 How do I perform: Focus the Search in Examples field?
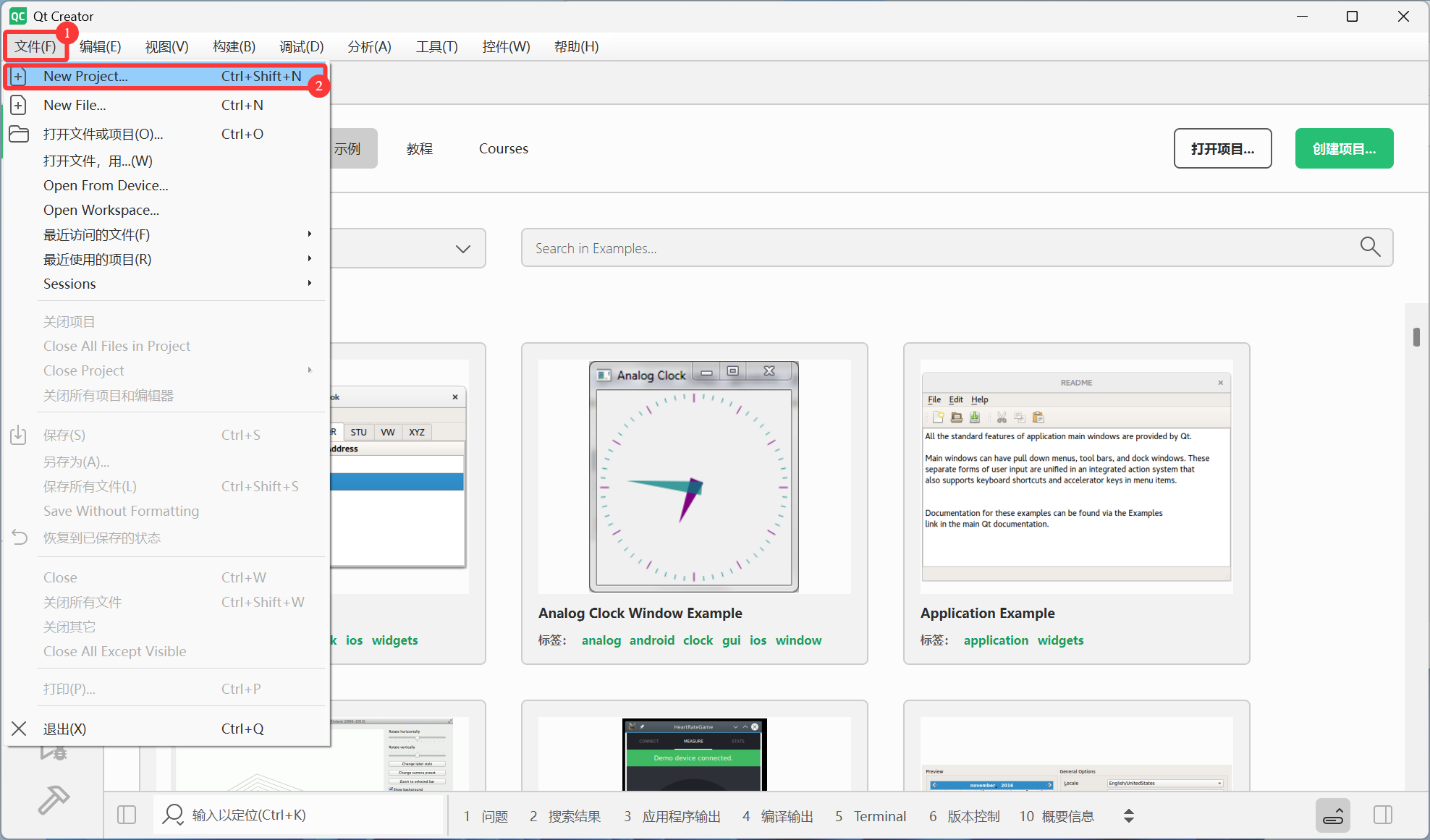(x=957, y=248)
